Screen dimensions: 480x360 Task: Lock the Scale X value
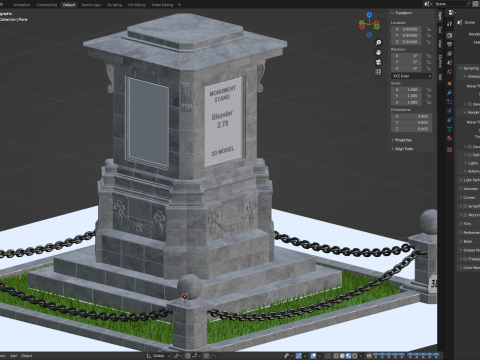[428, 90]
